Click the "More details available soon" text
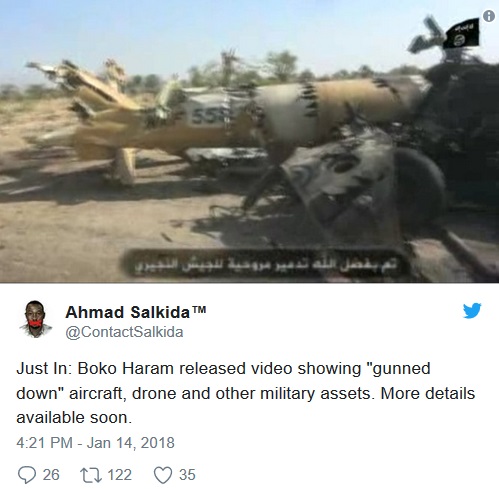The image size is (499, 489). [x=246, y=405]
